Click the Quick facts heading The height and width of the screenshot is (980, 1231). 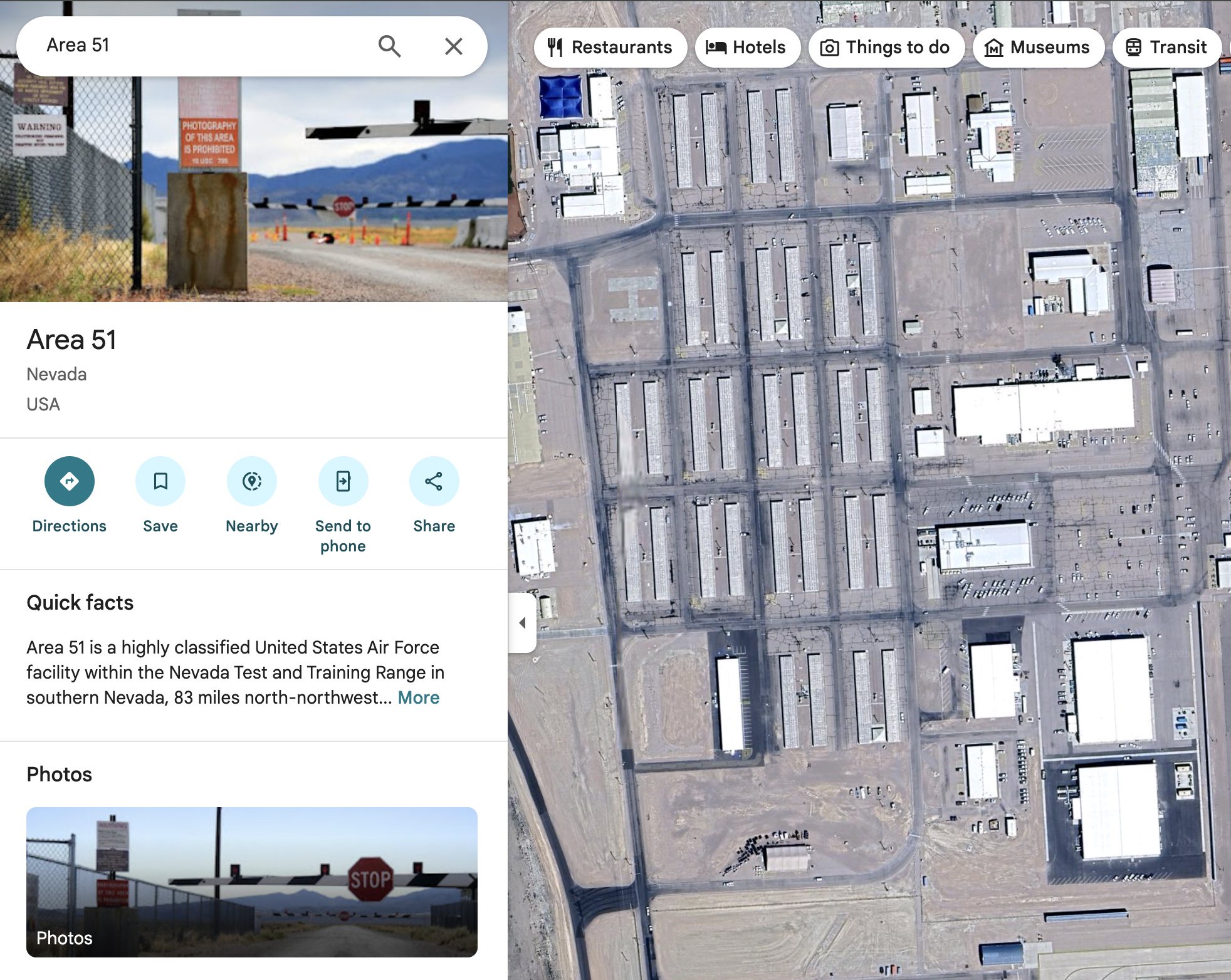(80, 602)
